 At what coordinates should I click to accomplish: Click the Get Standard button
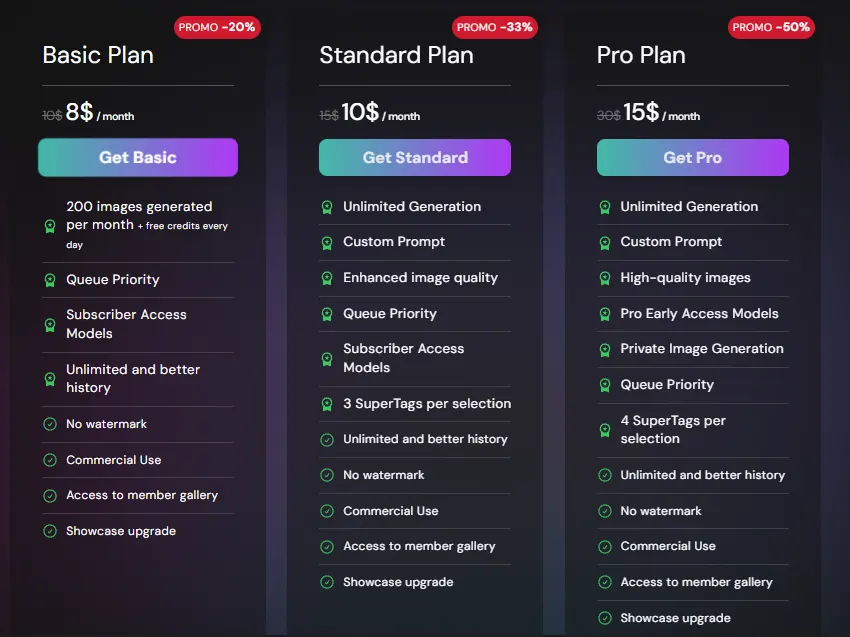coord(414,157)
